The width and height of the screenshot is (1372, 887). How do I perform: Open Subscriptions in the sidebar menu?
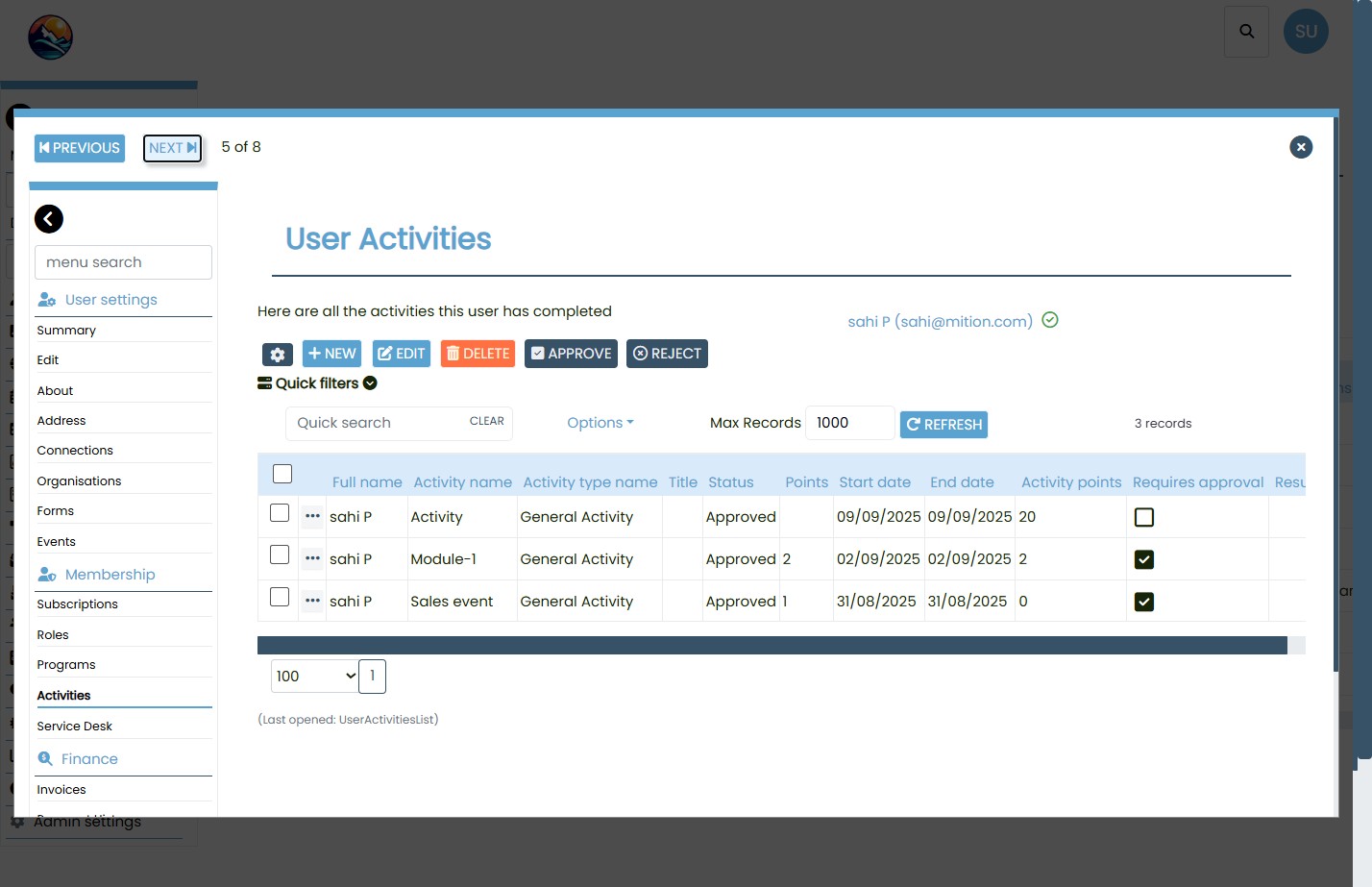click(x=78, y=604)
